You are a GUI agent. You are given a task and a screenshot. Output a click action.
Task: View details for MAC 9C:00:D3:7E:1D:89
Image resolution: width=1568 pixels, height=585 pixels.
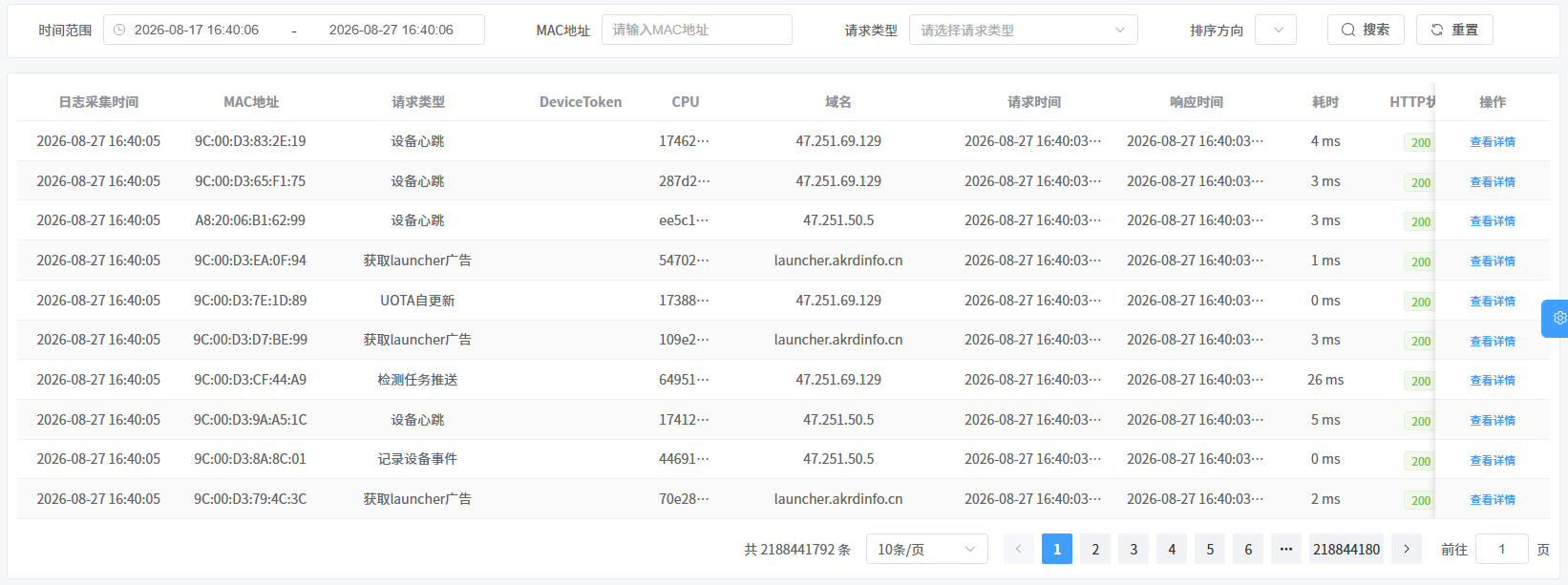pos(1493,301)
